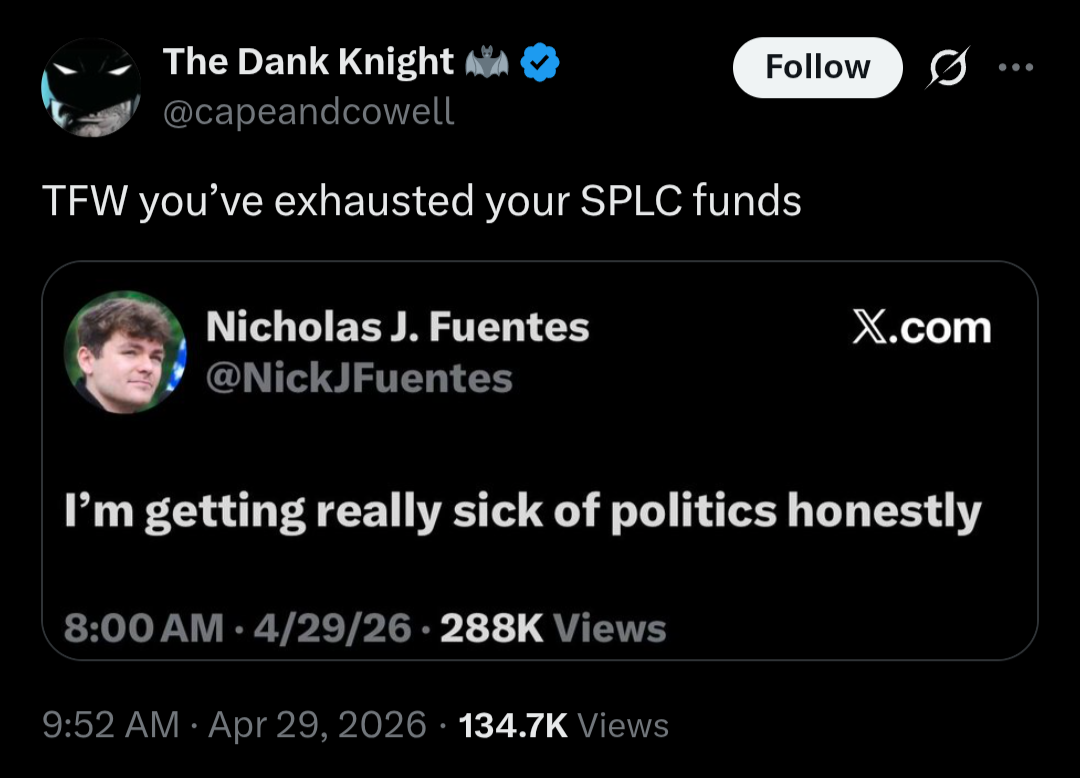Click the @capeandcowell handle

coord(308,111)
